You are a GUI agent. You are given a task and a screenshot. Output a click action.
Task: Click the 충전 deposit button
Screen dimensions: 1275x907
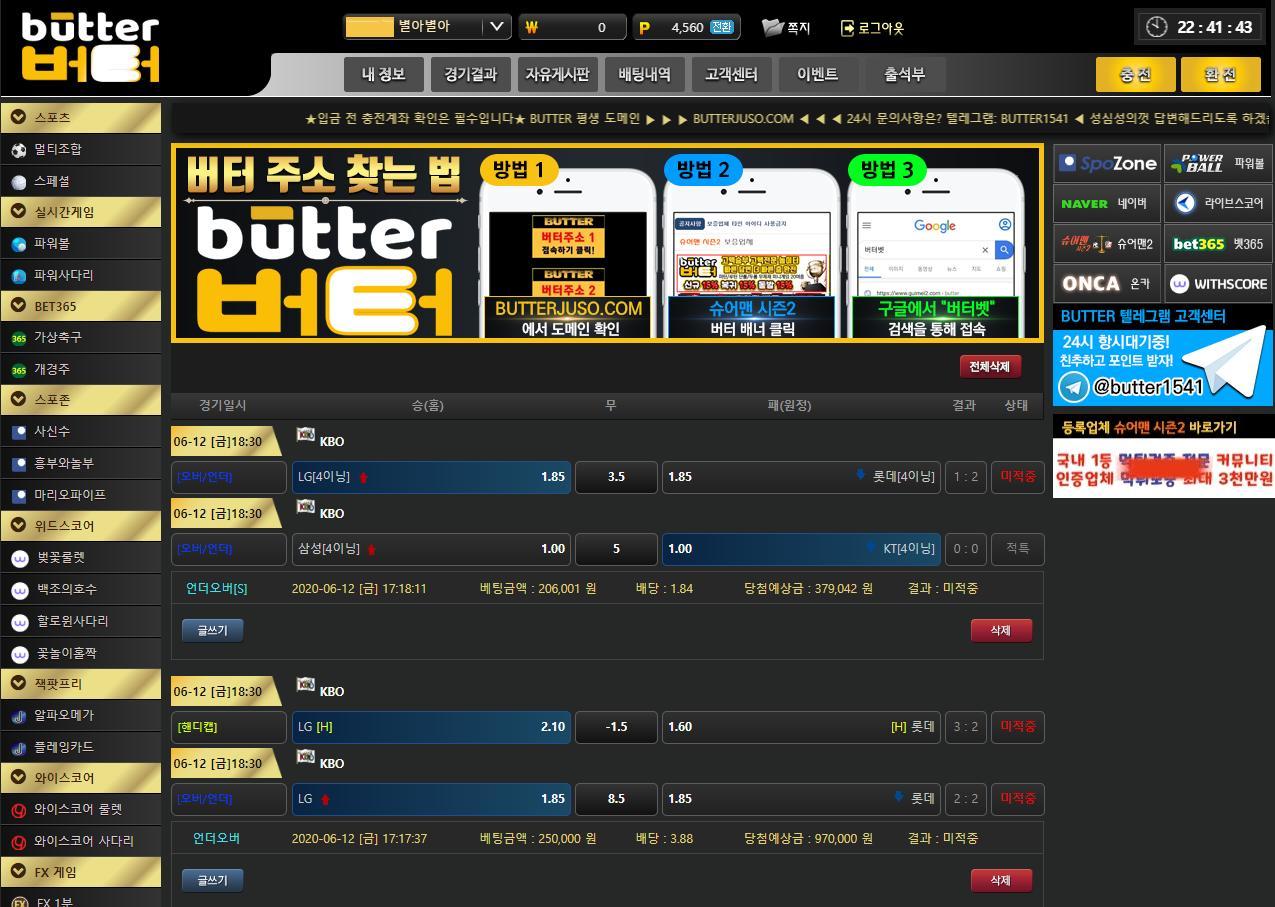click(1135, 75)
